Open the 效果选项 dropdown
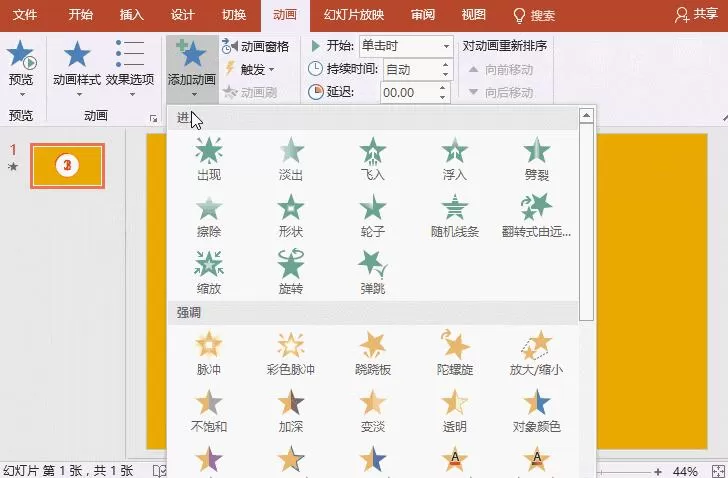 point(130,69)
